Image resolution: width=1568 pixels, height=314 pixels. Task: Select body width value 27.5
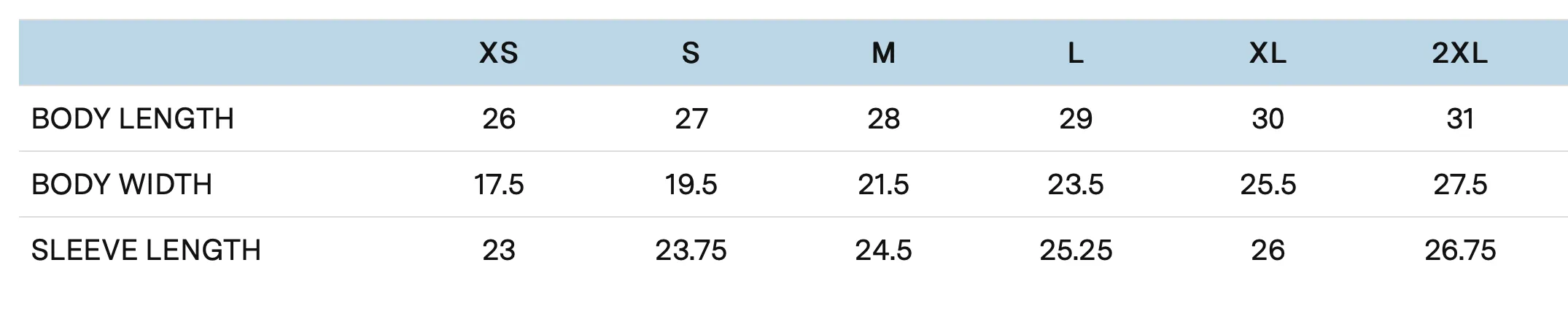(x=1460, y=185)
